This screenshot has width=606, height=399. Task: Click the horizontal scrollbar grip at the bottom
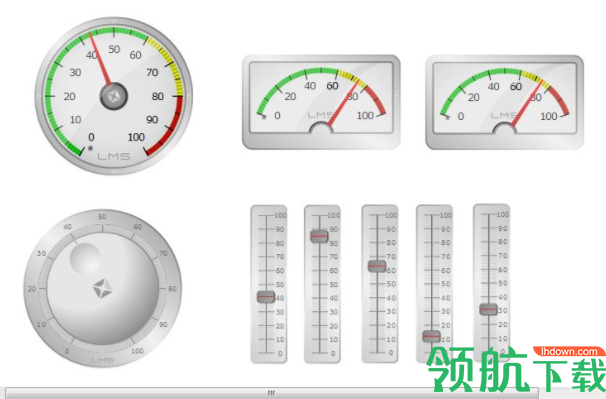271,393
